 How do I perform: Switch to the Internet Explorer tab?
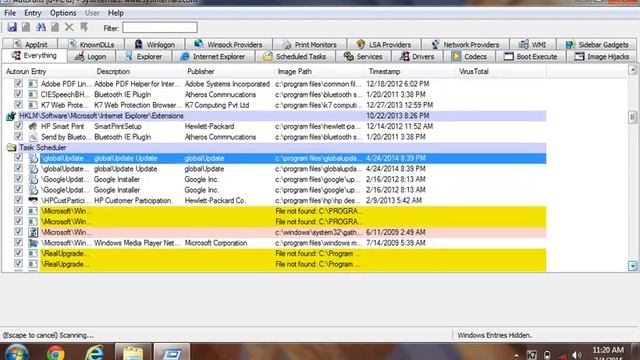coord(213,56)
